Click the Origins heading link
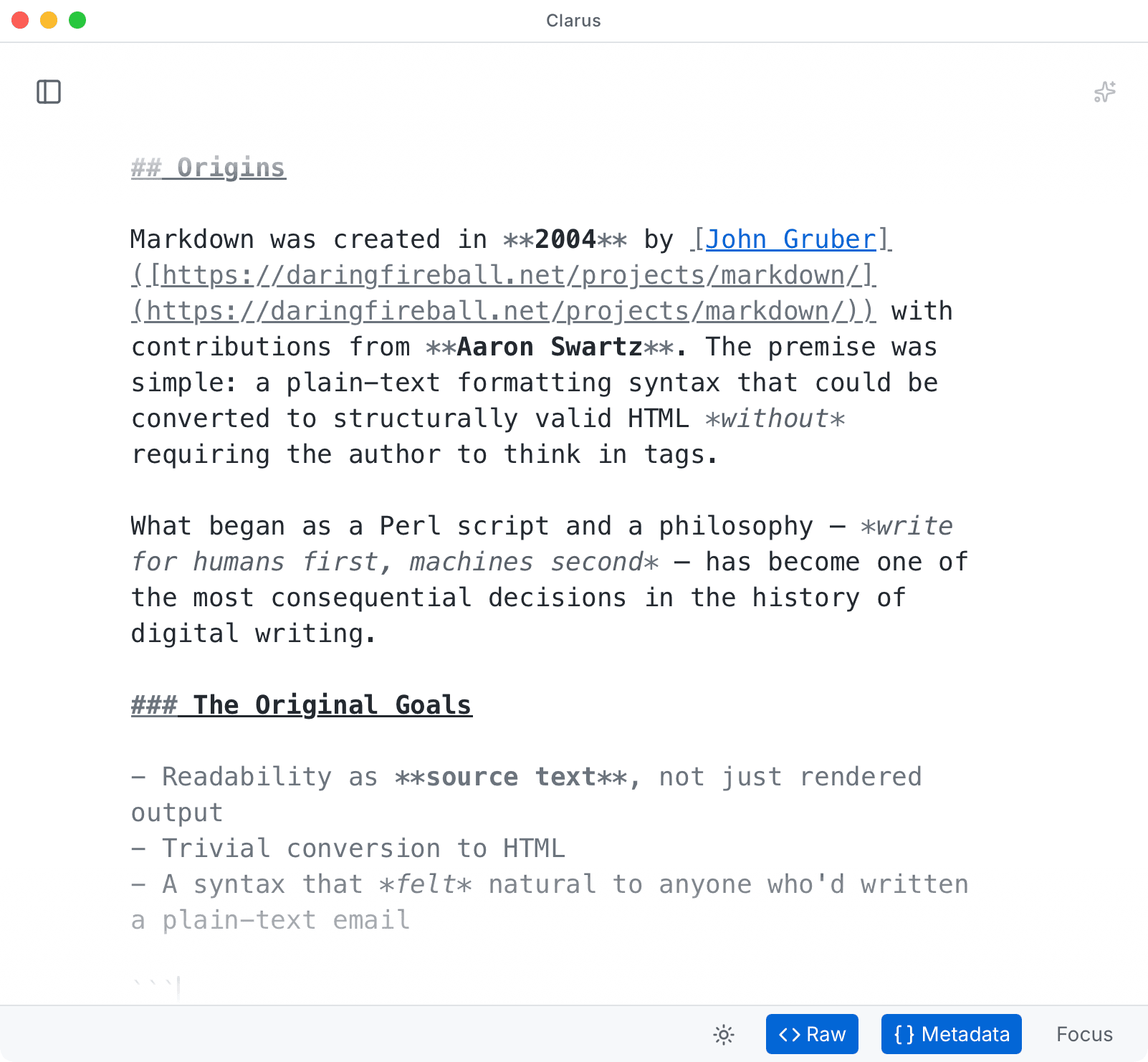1148x1062 pixels. pos(207,167)
